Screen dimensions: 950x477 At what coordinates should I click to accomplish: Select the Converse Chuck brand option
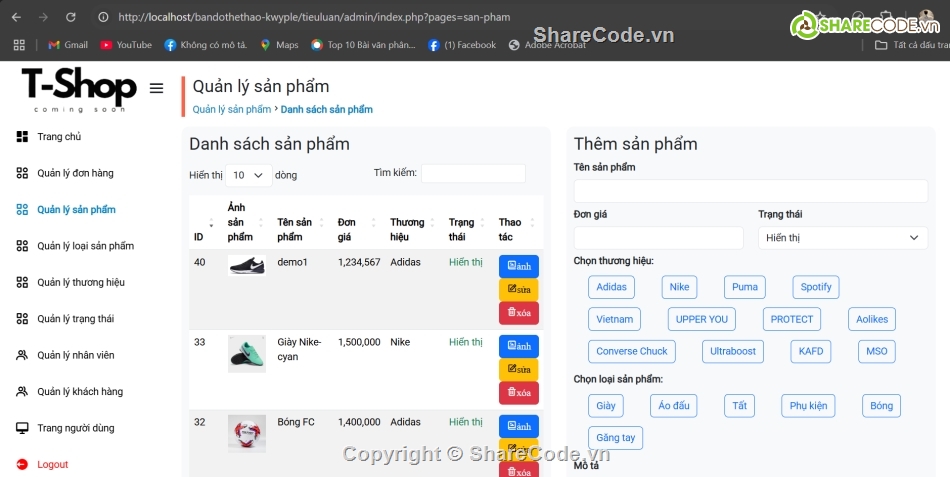tap(632, 352)
